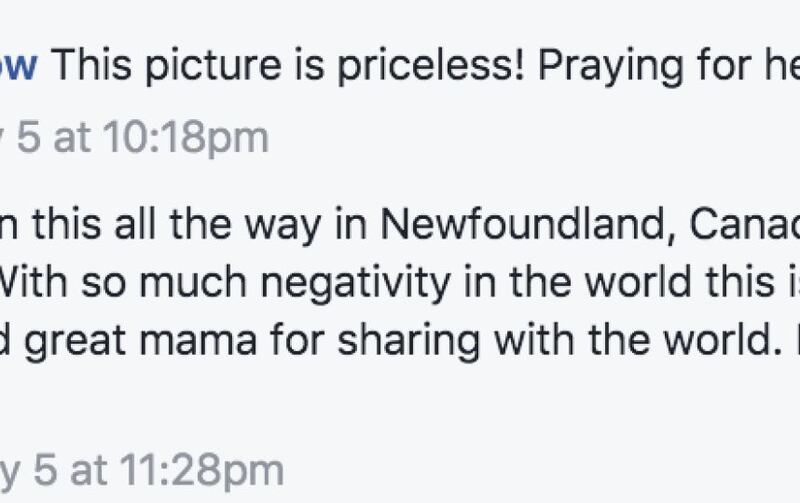The image size is (800, 503).
Task: Click the word "much" in second comment
Action: coord(193,282)
